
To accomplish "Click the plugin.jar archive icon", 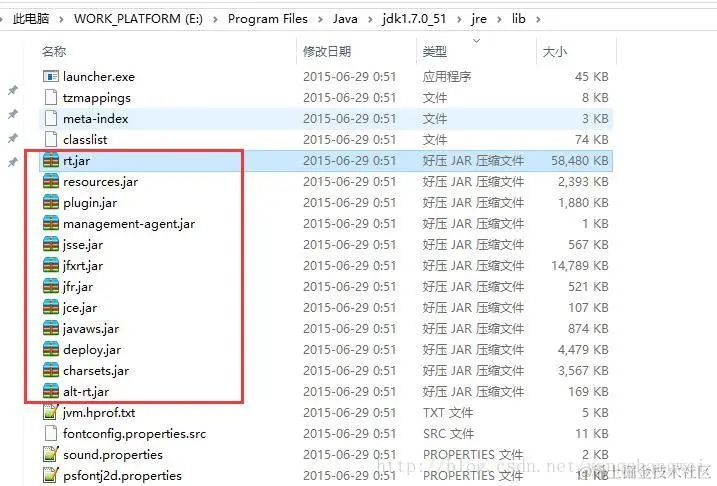I will [x=51, y=203].
